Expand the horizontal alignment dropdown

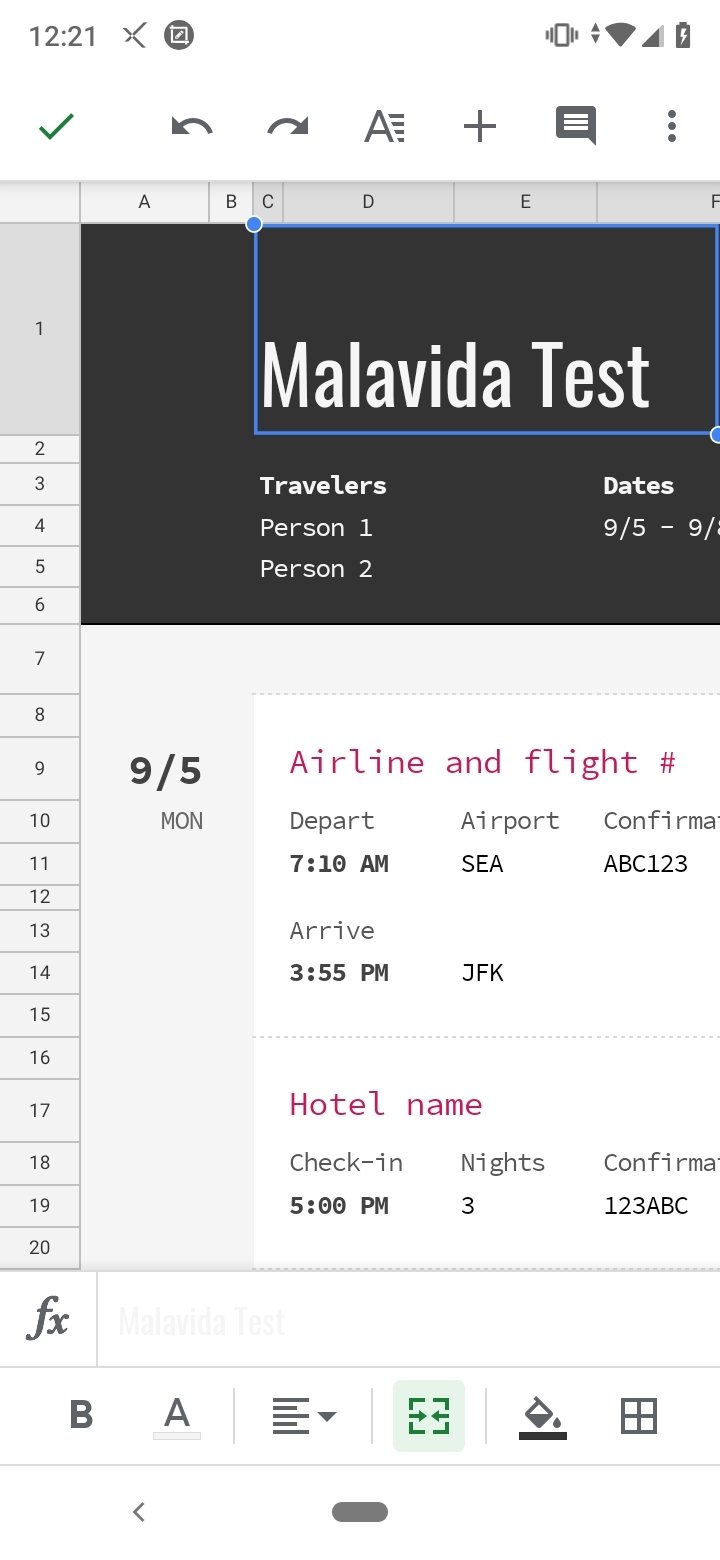click(x=303, y=1415)
